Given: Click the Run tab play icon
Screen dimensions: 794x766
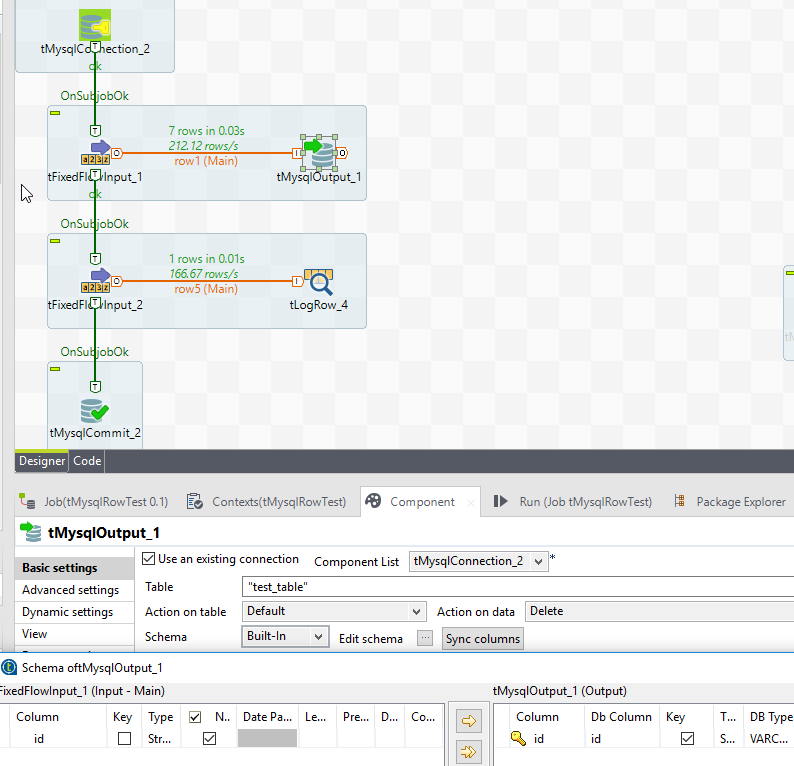Looking at the screenshot, I should pos(500,501).
